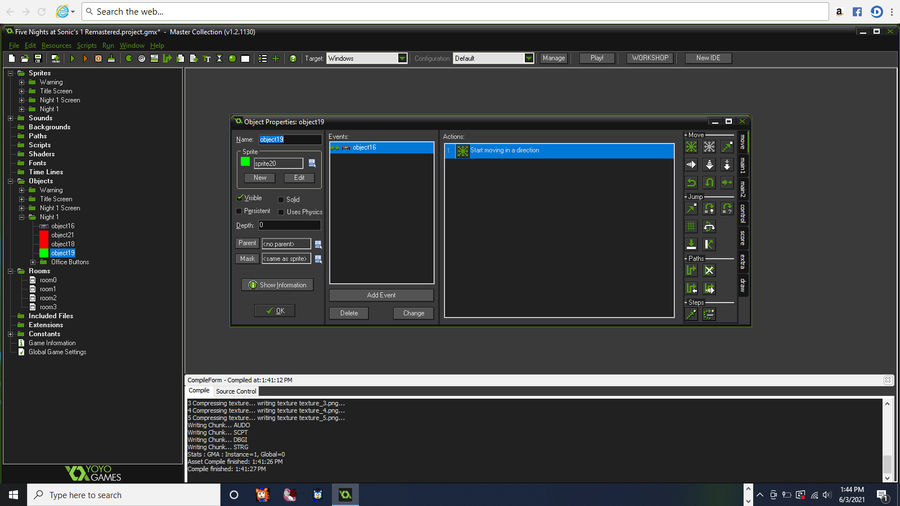Image resolution: width=900 pixels, height=506 pixels.
Task: Pick the Path Speed action icon
Action: (709, 288)
